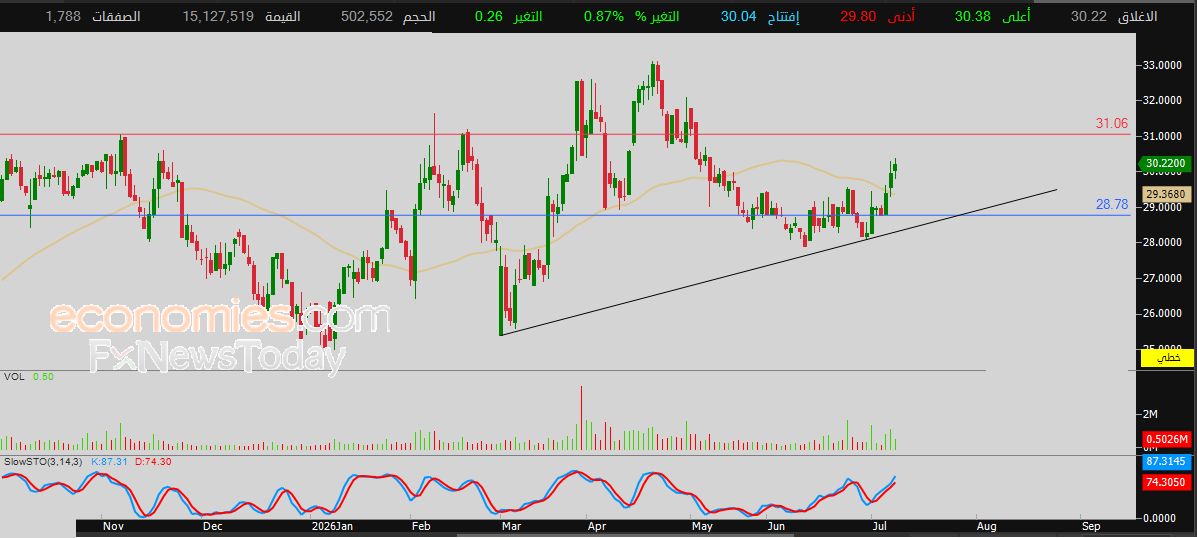Click the إفتتاح open value 30.04
The width and height of the screenshot is (1197, 538).
point(738,16)
